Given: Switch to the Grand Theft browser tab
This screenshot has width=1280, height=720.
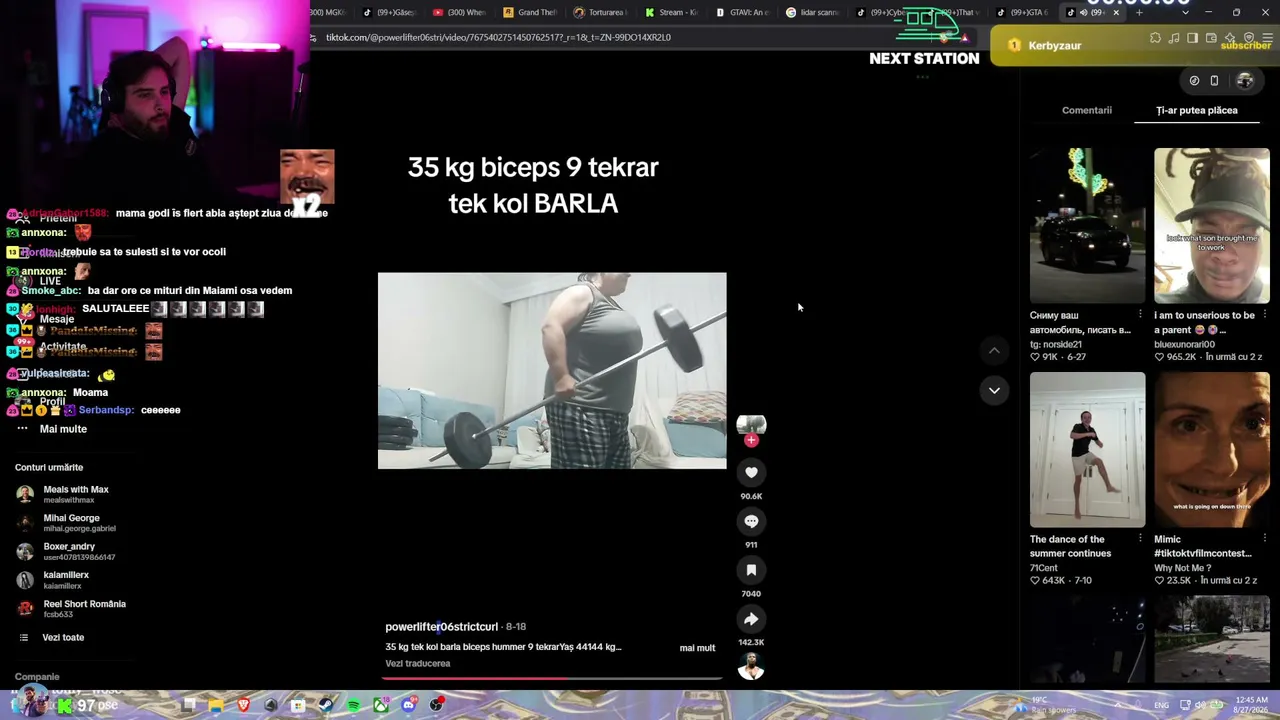Looking at the screenshot, I should click(530, 13).
